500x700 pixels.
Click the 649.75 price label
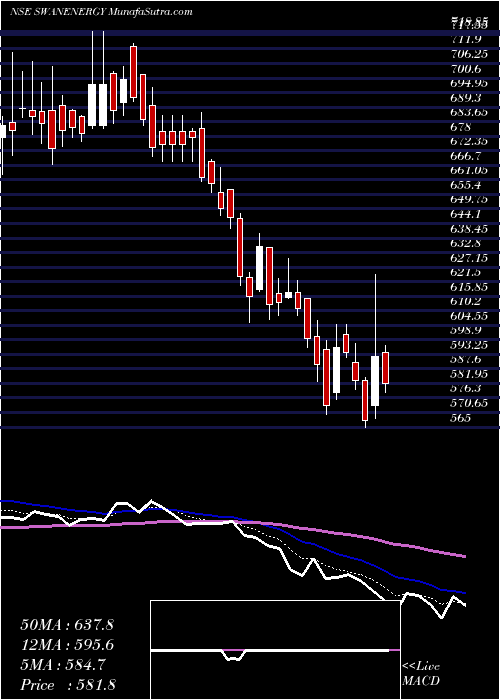pyautogui.click(x=471, y=200)
